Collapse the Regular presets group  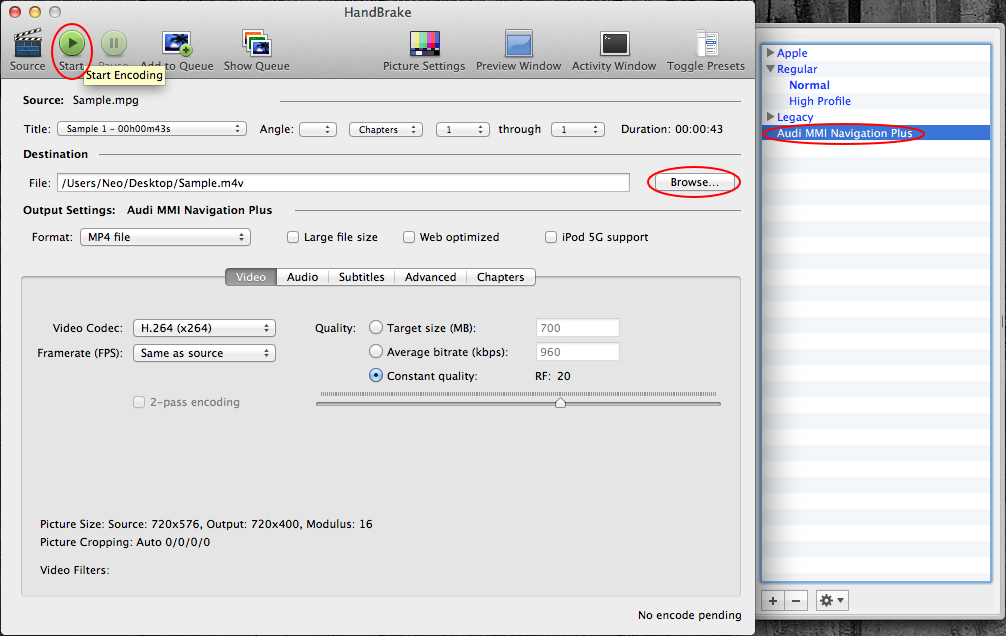pos(771,69)
